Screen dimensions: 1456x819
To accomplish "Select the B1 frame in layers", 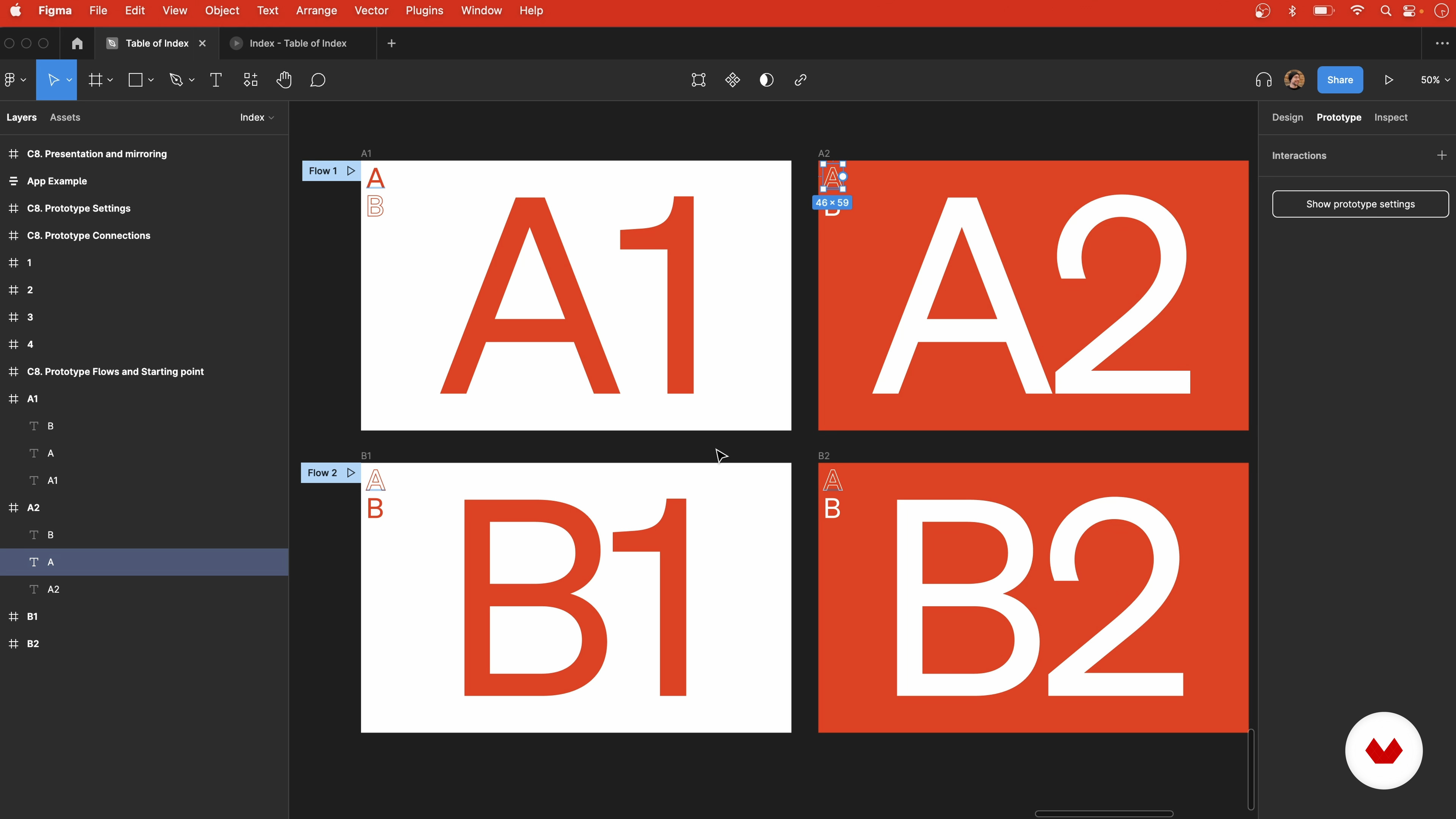I will coord(144,616).
